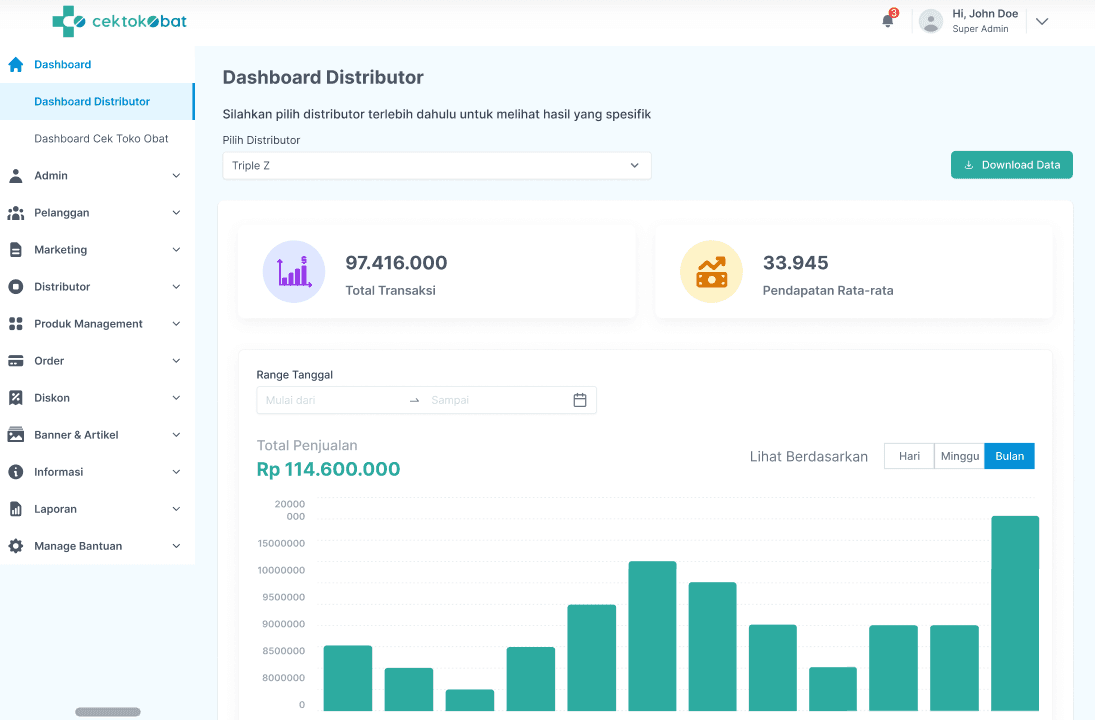The height and width of the screenshot is (720, 1095).
Task: Click the Download Data button
Action: click(x=1011, y=164)
